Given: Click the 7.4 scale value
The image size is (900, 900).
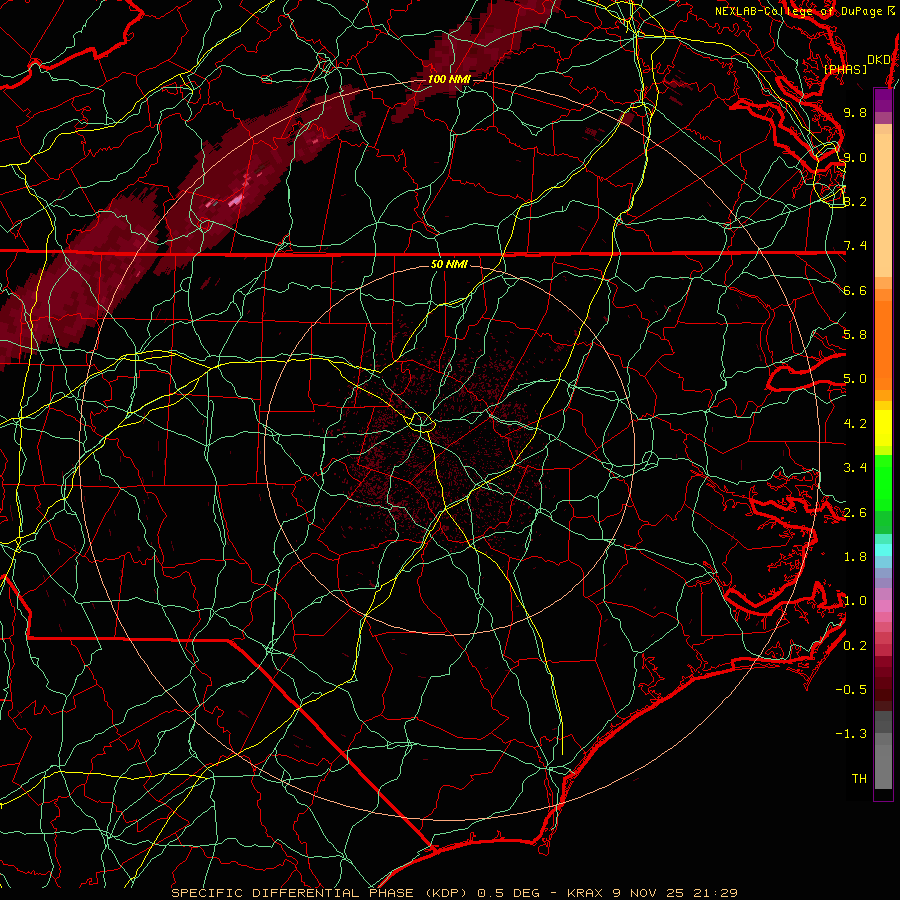Looking at the screenshot, I should (x=855, y=246).
